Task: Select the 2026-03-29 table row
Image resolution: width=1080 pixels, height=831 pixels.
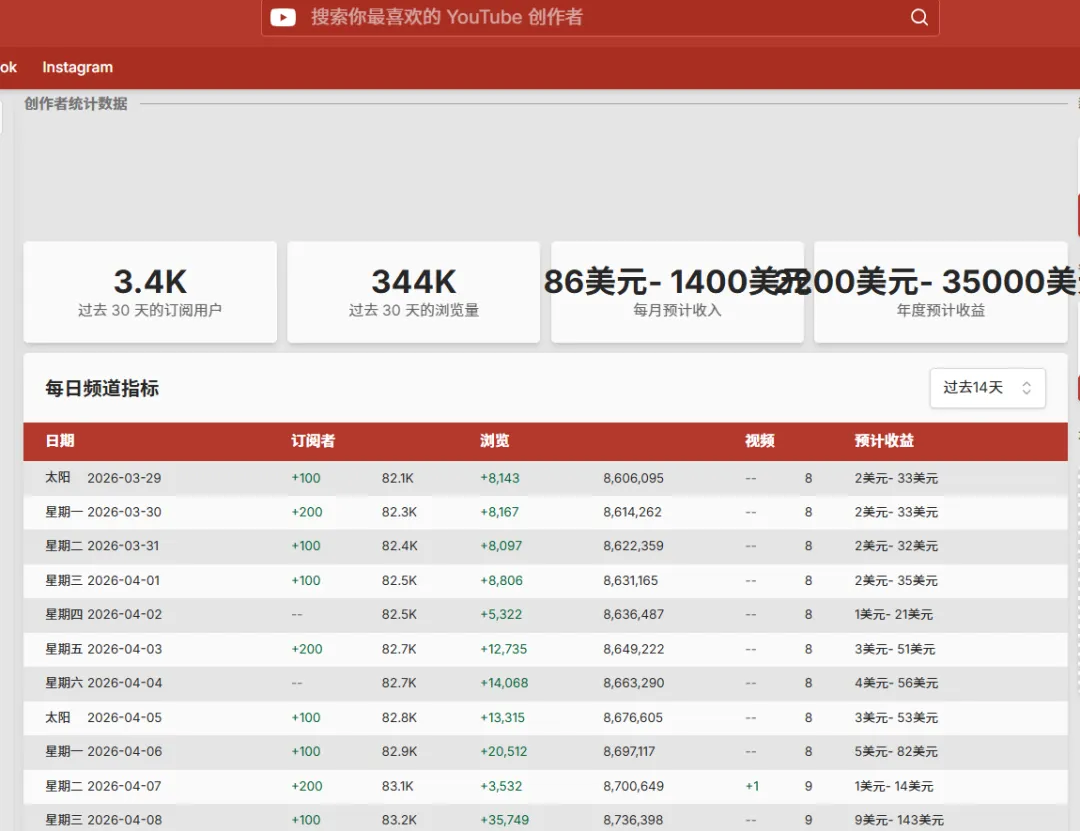Action: [x=546, y=478]
